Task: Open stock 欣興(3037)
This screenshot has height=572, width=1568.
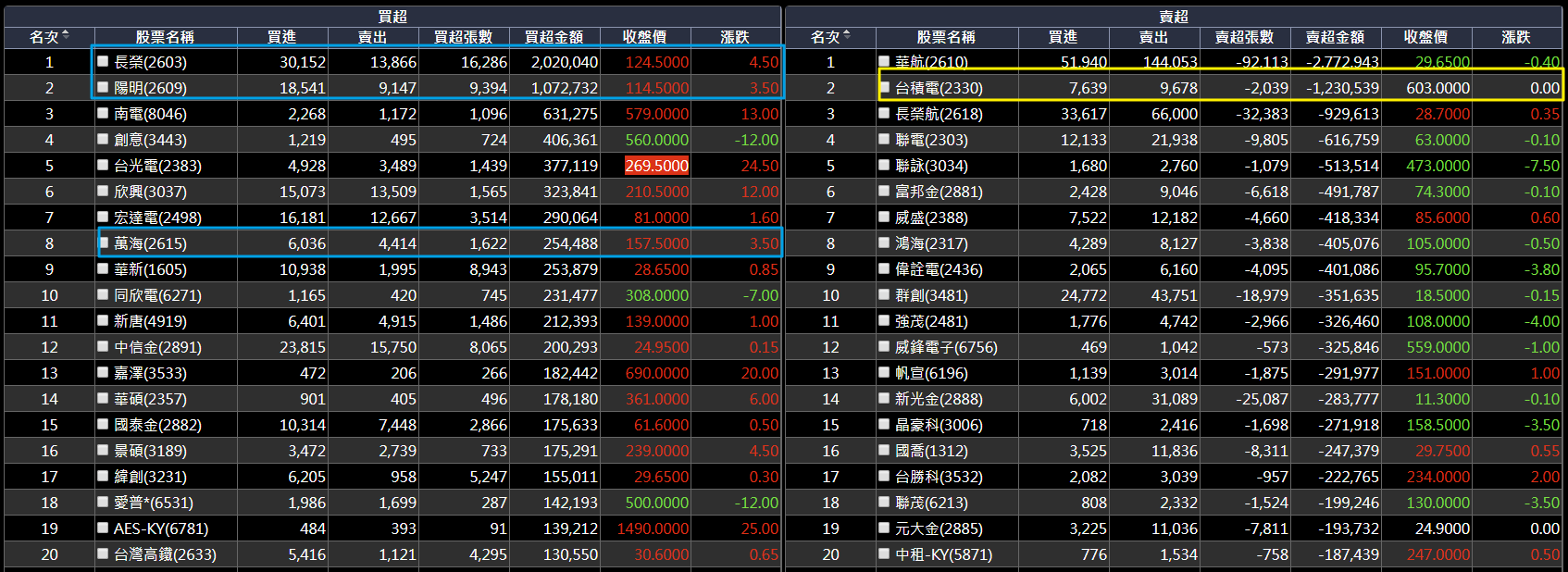Action: [x=150, y=192]
